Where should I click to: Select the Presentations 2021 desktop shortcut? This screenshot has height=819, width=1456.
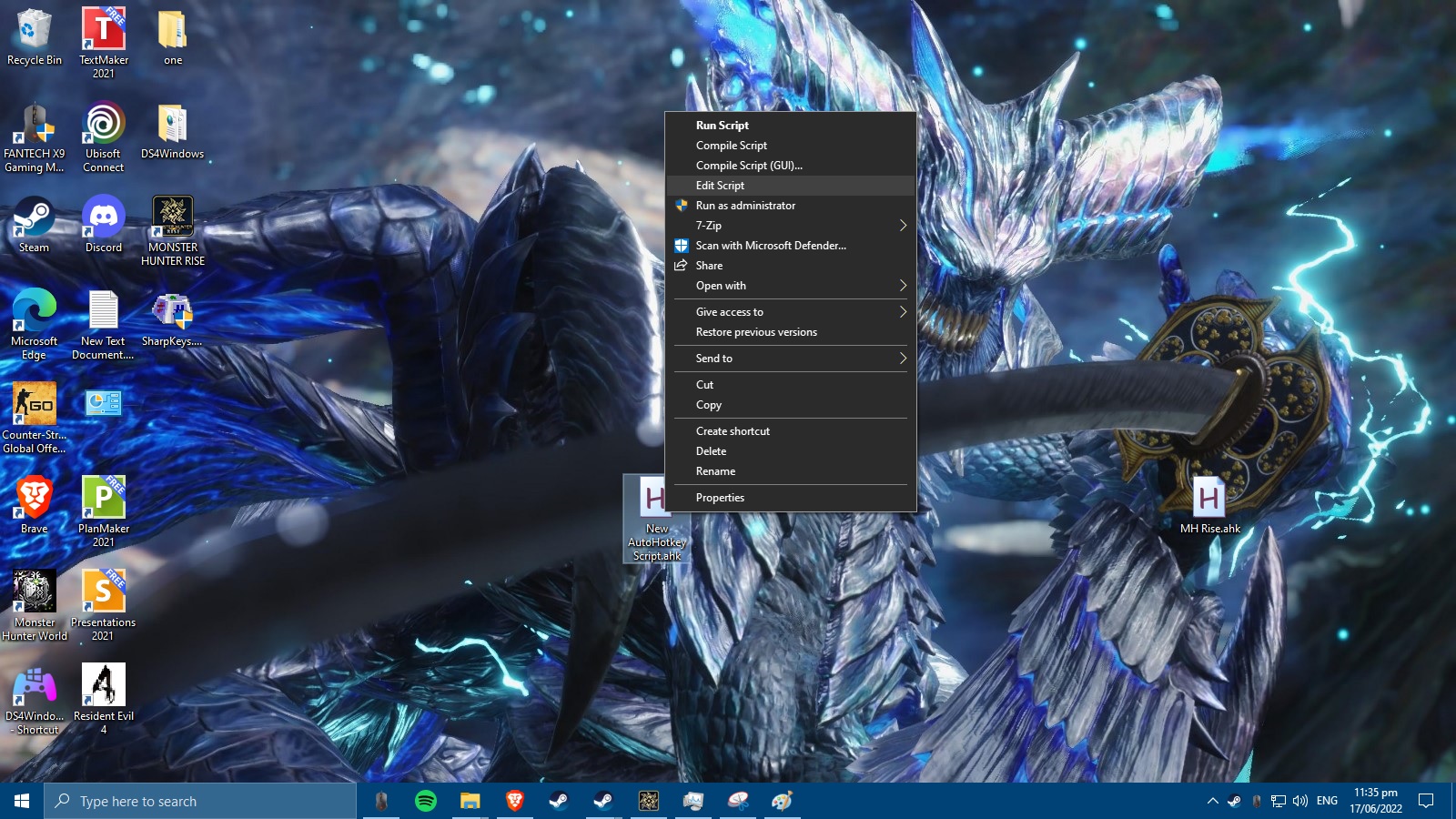pyautogui.click(x=104, y=606)
